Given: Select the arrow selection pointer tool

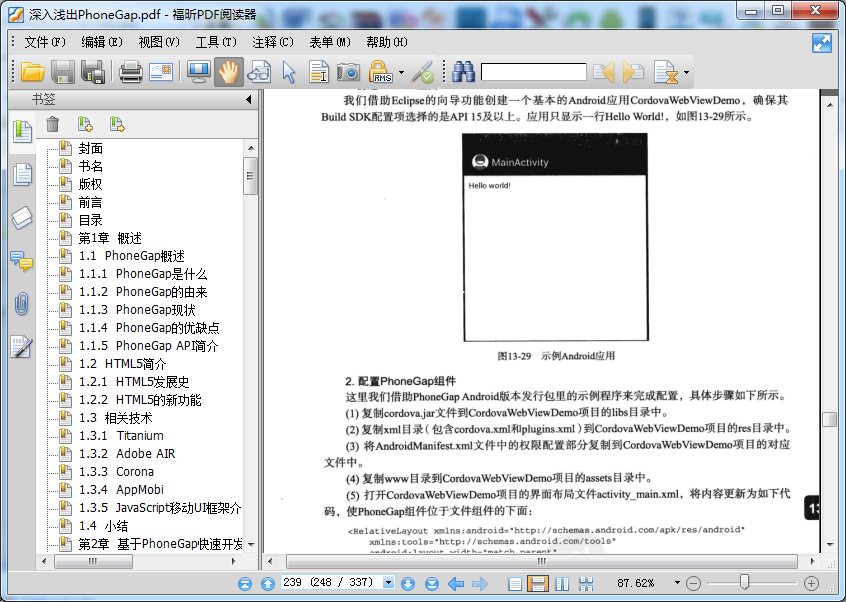Looking at the screenshot, I should pos(289,72).
